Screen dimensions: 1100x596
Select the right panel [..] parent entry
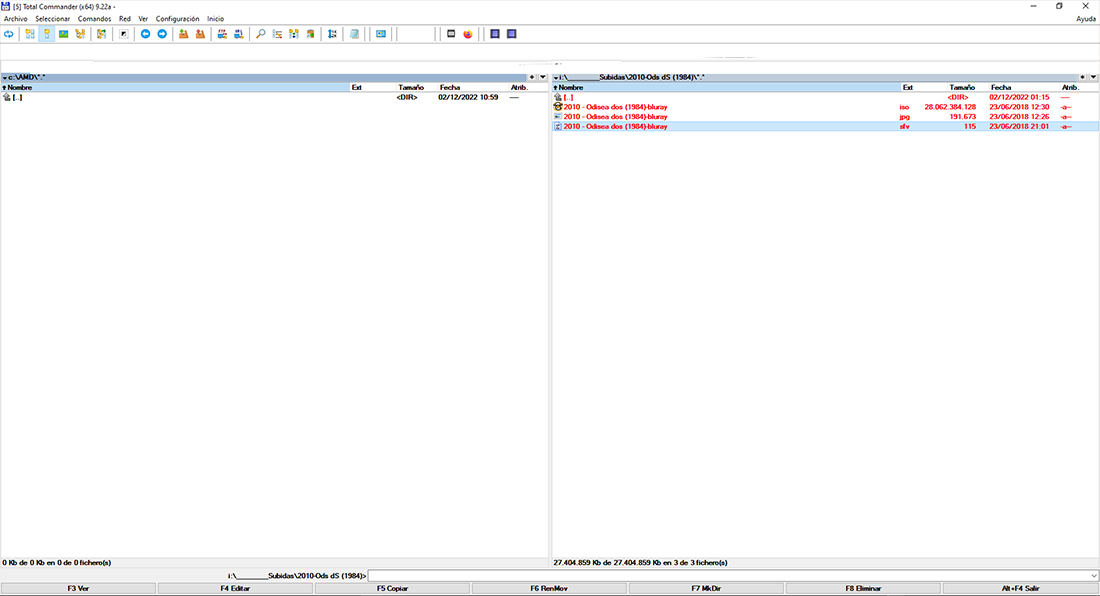(x=825, y=97)
